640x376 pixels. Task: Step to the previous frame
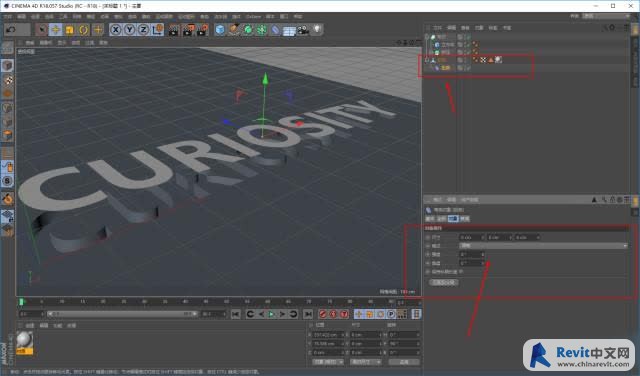pos(261,314)
